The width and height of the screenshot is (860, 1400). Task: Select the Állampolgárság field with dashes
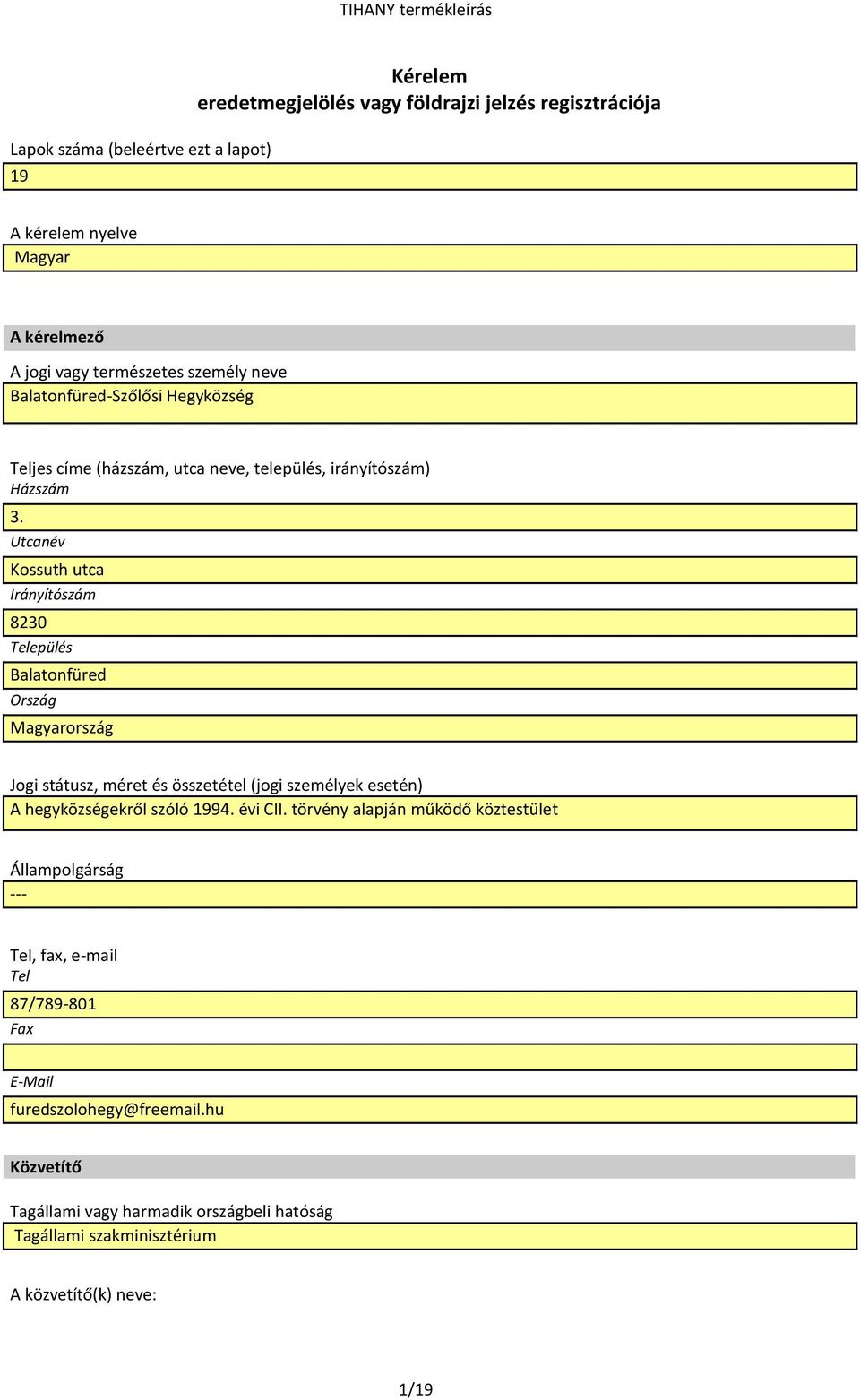[430, 895]
